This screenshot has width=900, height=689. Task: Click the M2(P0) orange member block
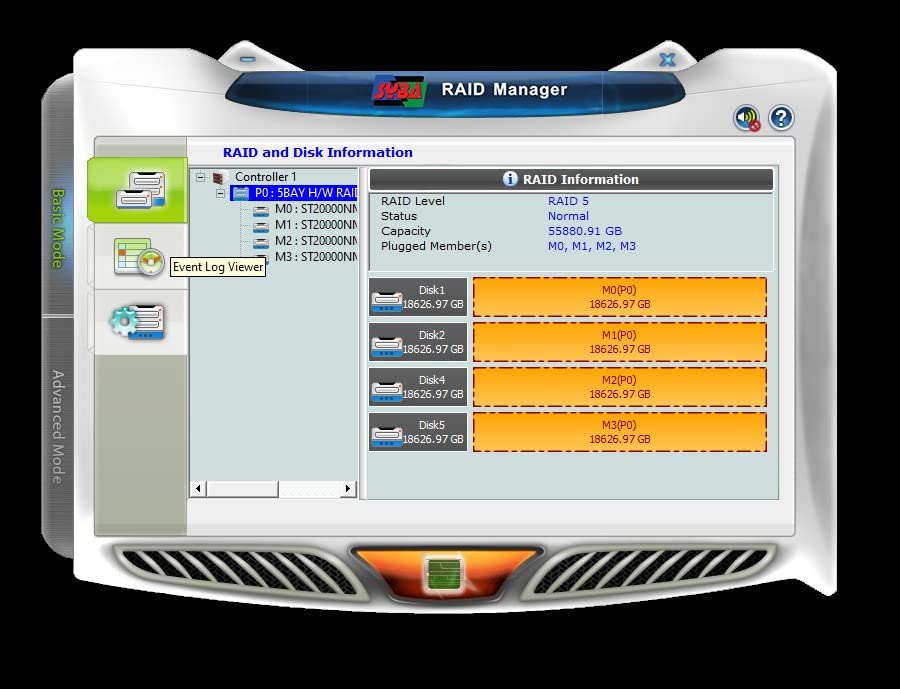(x=620, y=387)
